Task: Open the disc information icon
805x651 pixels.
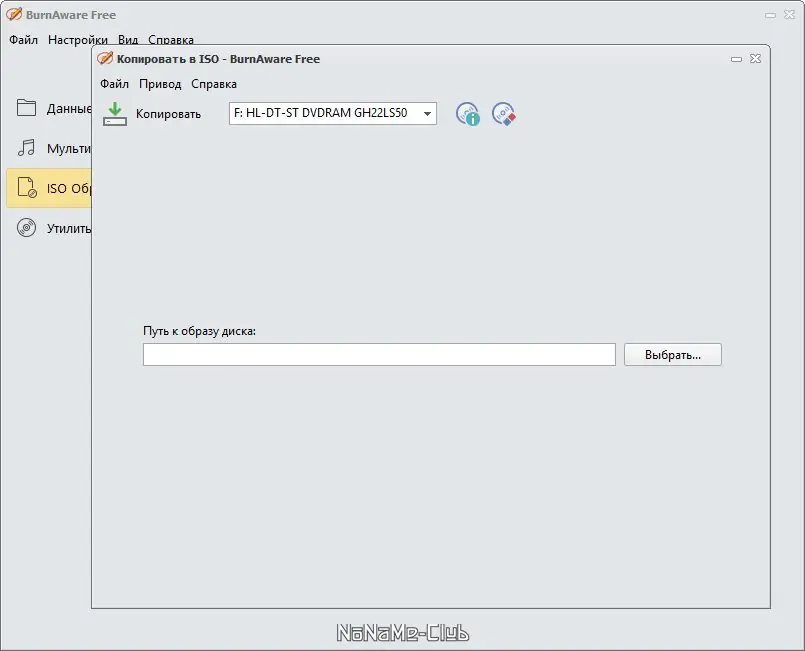Action: coord(468,114)
